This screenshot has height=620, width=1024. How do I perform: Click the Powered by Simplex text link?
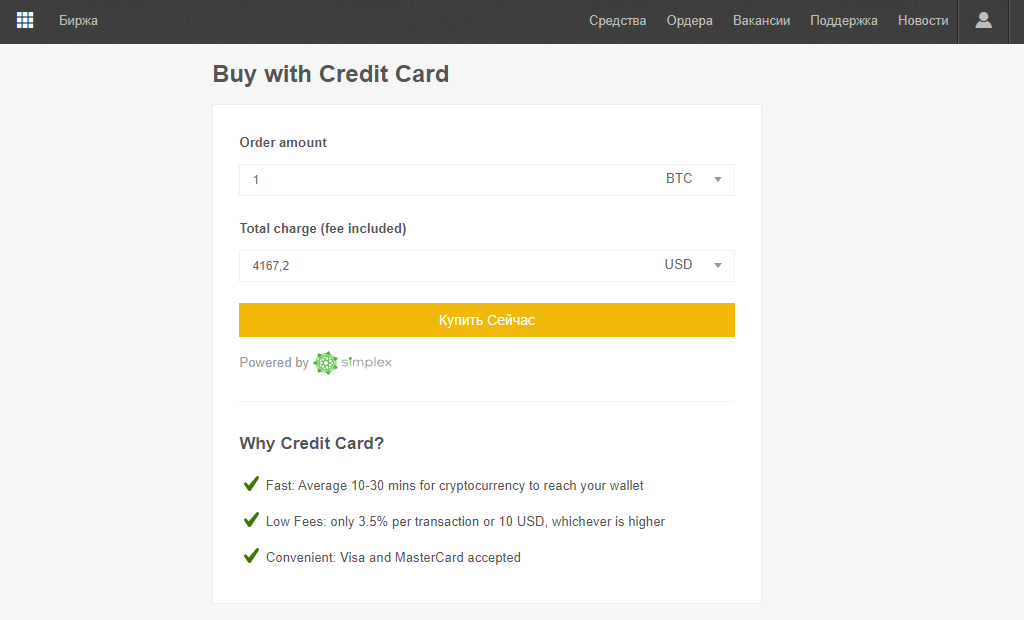coord(315,363)
